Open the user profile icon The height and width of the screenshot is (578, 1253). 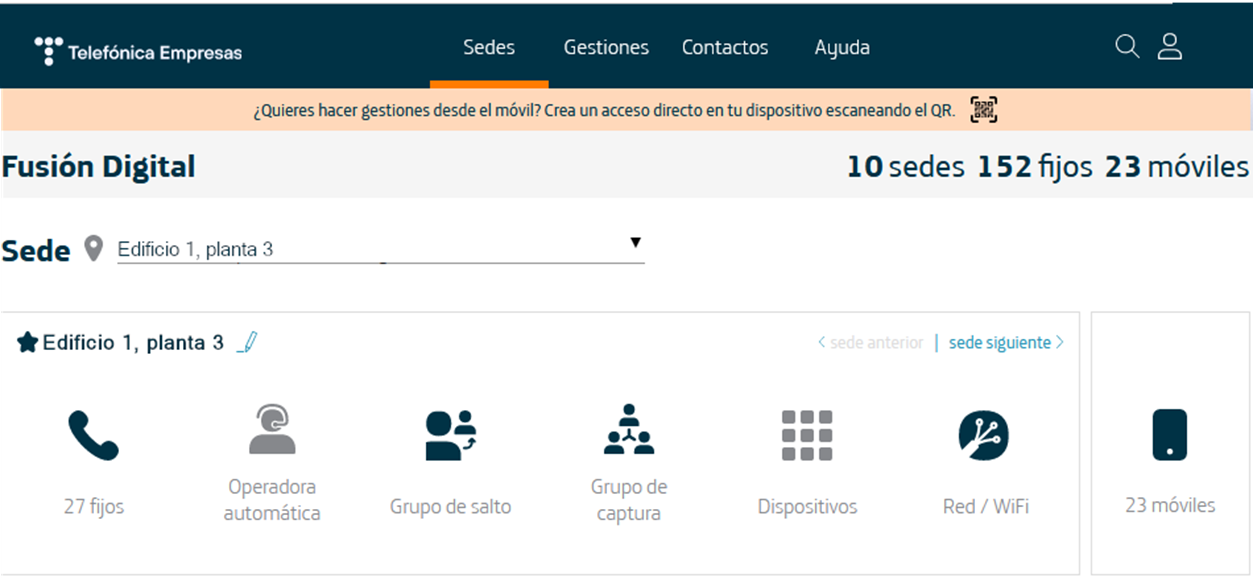[1170, 47]
